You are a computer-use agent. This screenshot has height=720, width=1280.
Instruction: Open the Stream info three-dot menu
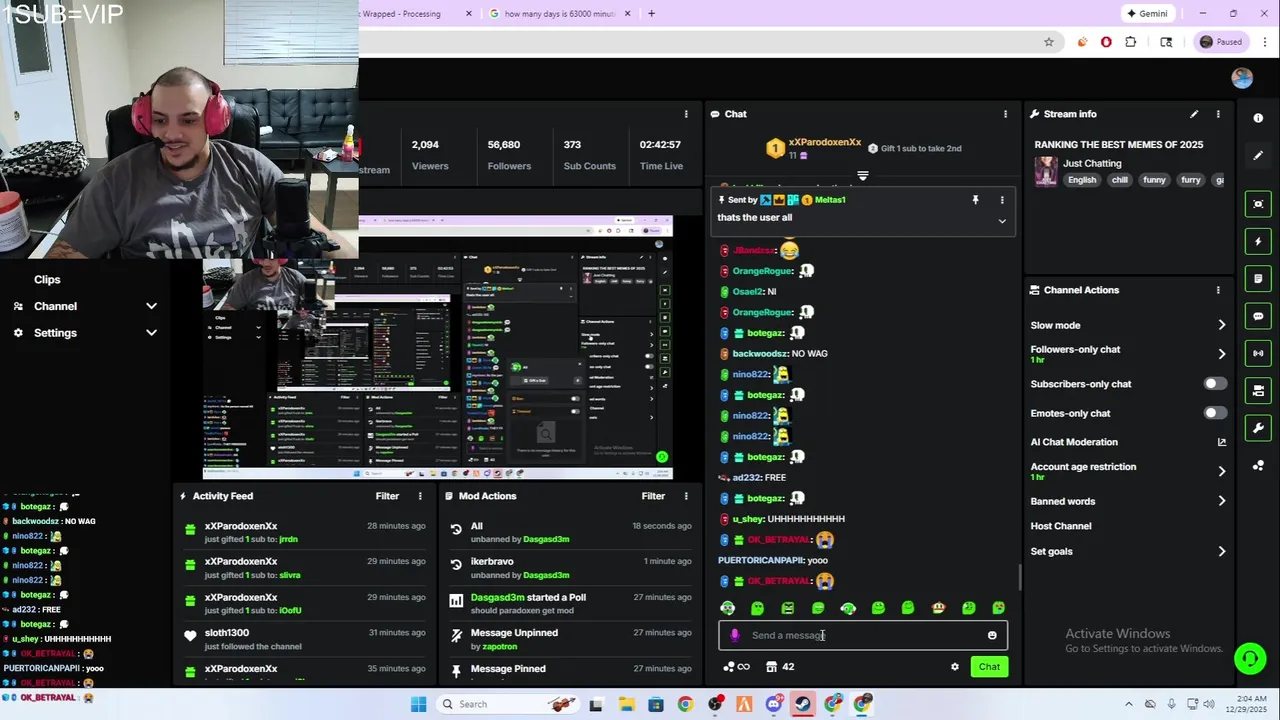tap(1218, 114)
